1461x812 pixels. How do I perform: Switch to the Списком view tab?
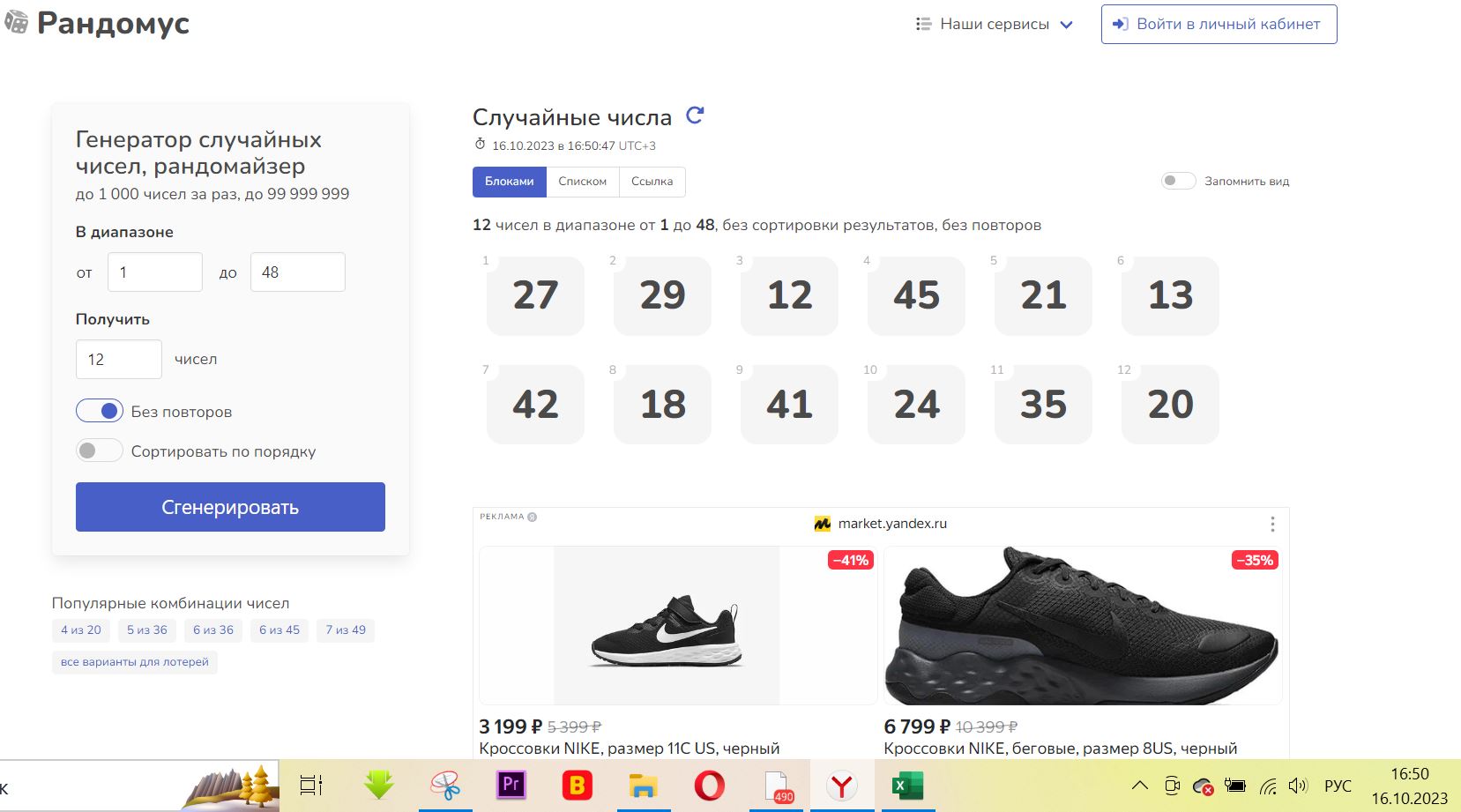(583, 182)
